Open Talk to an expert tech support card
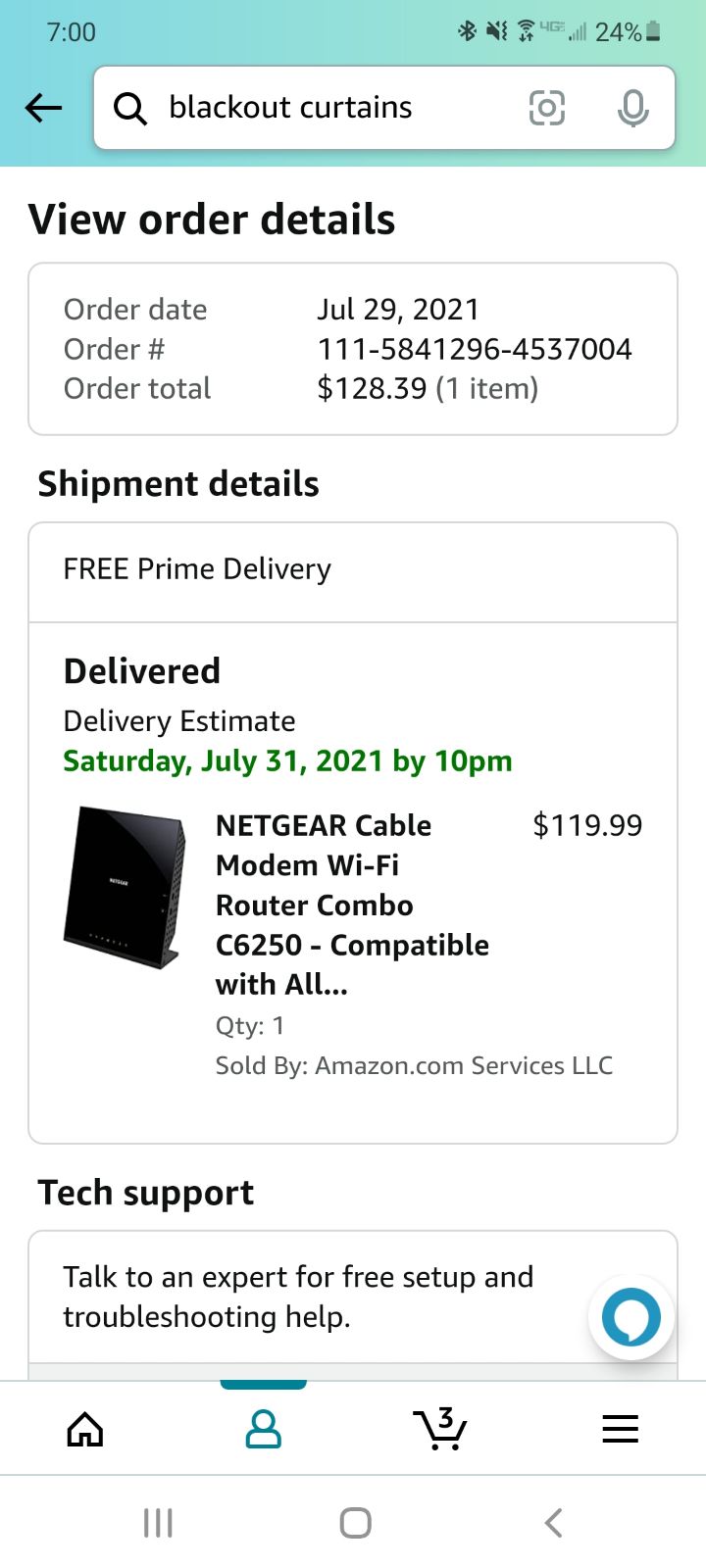 coord(353,1298)
